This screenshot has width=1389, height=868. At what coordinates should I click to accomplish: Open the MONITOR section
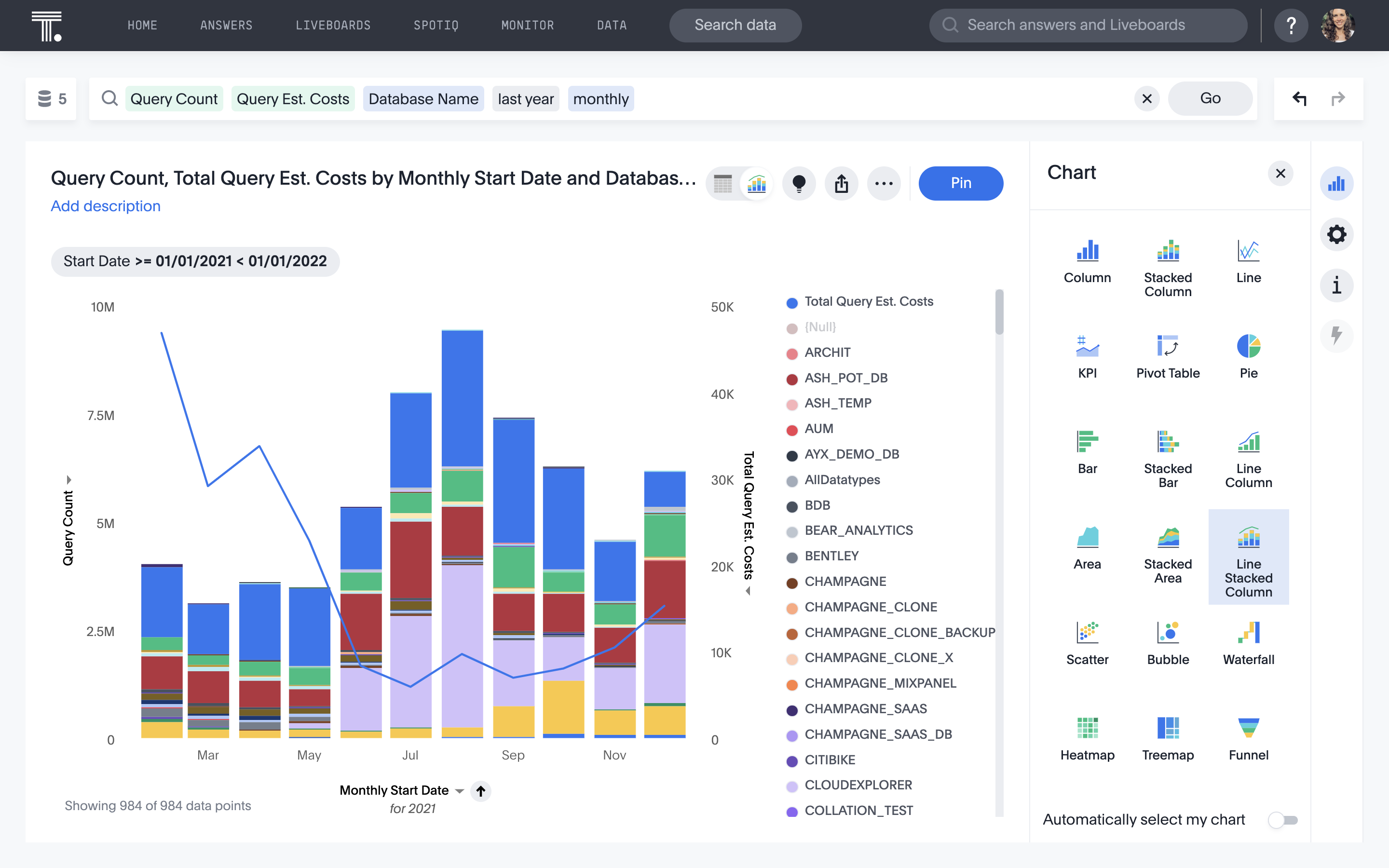pos(527,25)
